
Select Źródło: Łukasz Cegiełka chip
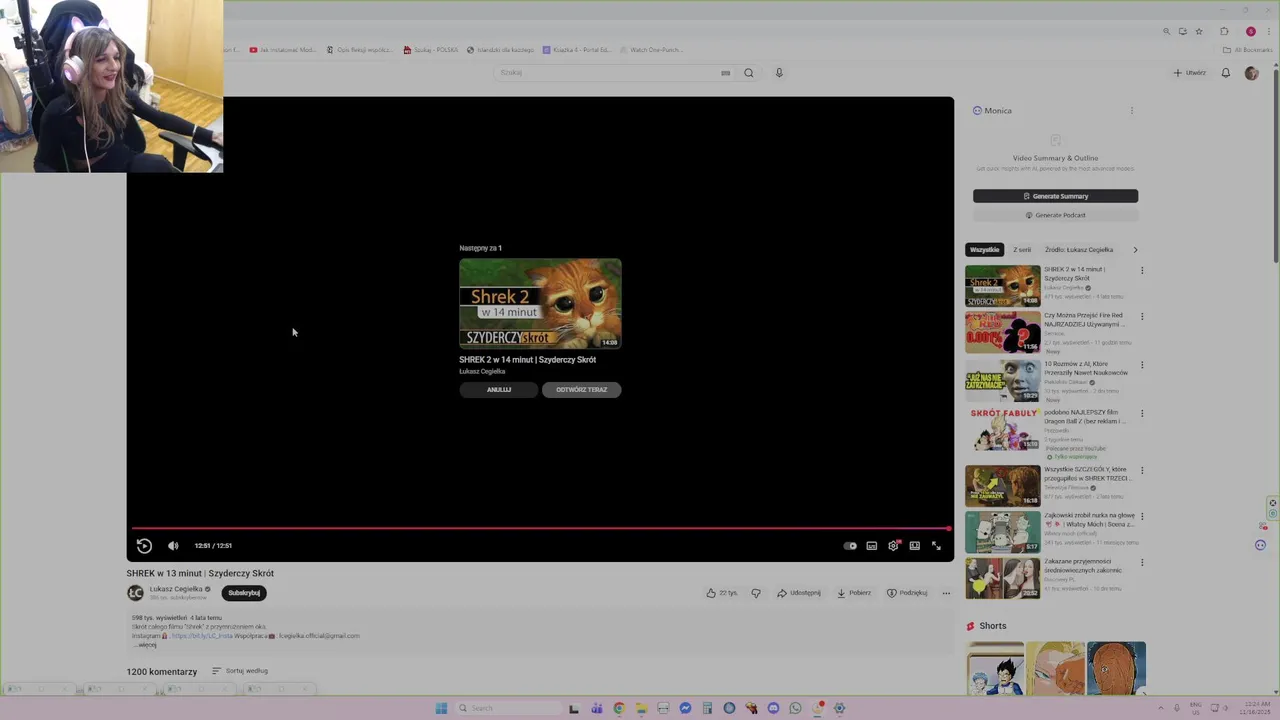click(x=1079, y=250)
